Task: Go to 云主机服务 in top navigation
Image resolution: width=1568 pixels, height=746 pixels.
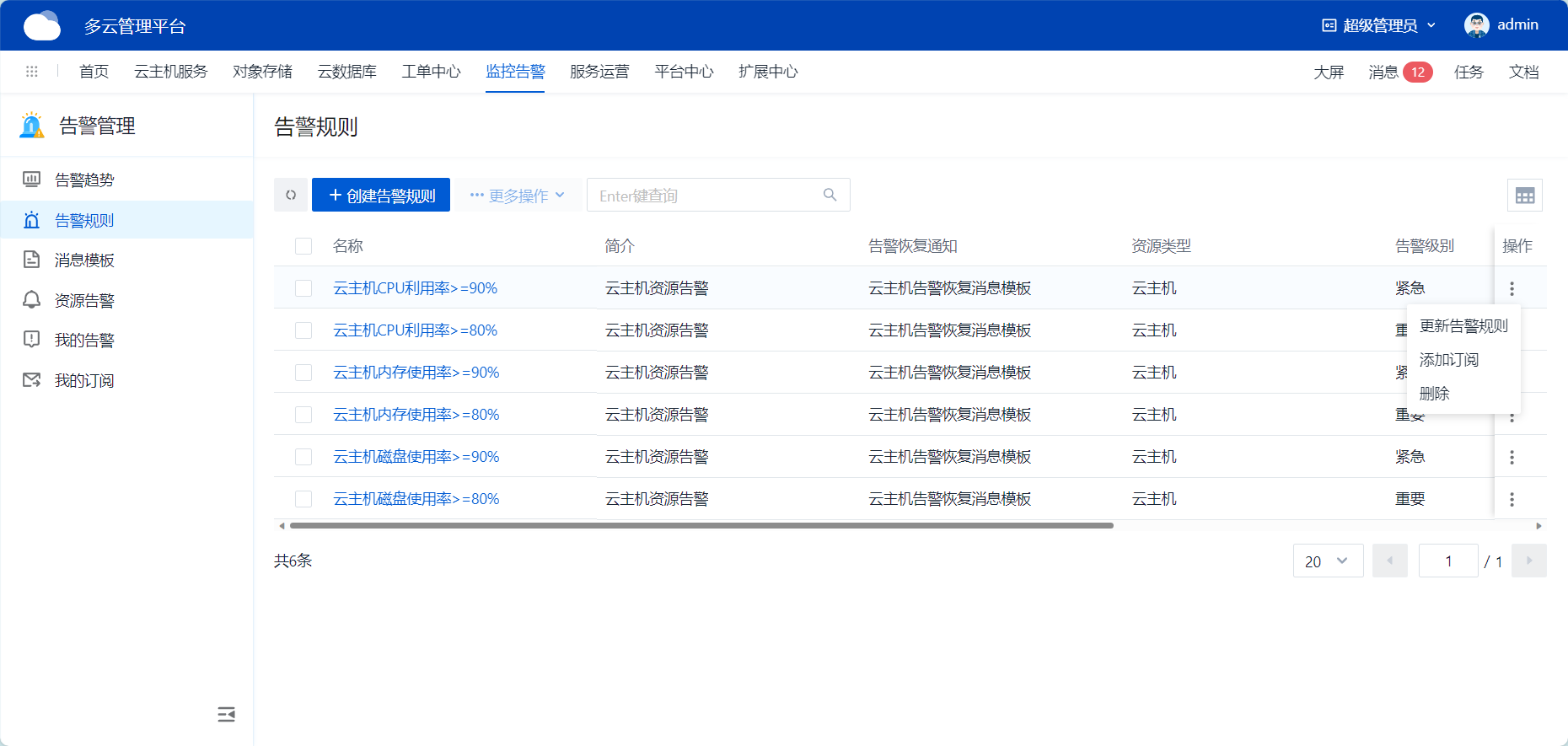Action: coord(170,72)
